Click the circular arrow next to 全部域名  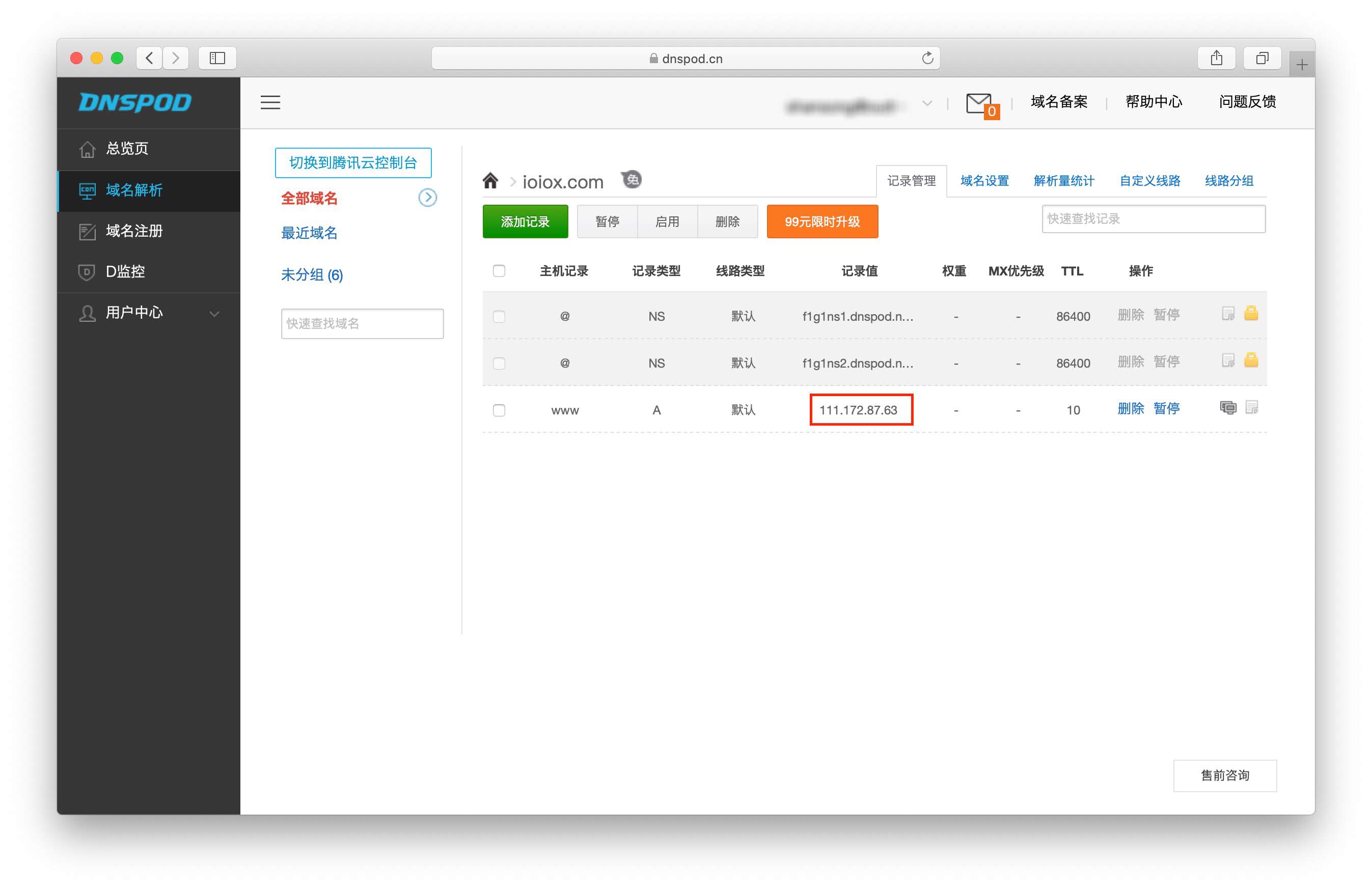[x=427, y=198]
